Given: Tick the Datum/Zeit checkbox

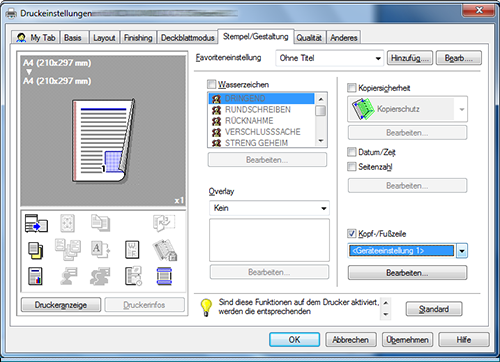Looking at the screenshot, I should click(352, 152).
